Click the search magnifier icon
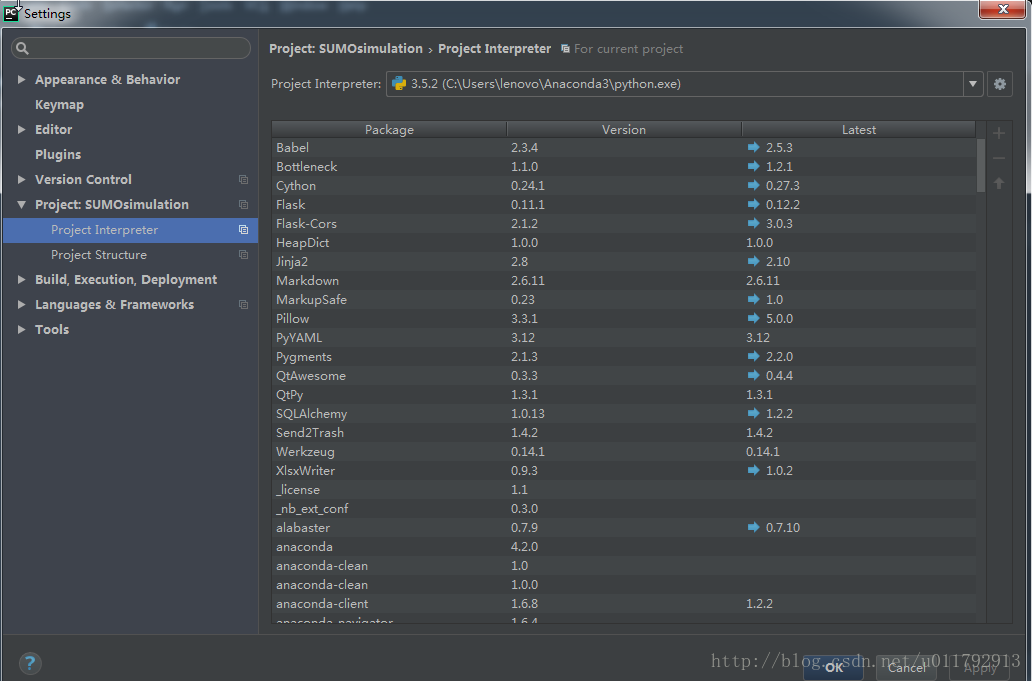This screenshot has width=1032, height=681. 22,48
